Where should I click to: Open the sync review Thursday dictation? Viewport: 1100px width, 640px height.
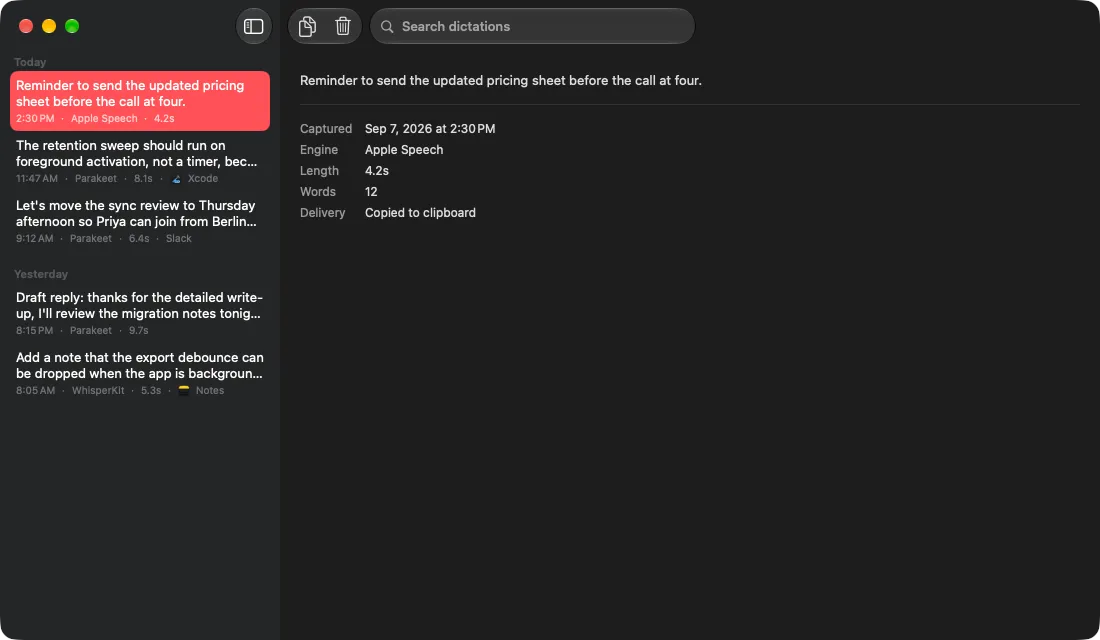click(140, 221)
